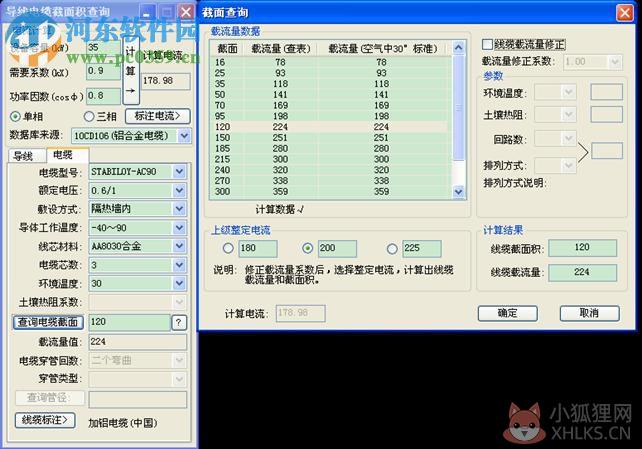Close the 导线电缆截面积查询 window
Screen dimensions: 642x449
[x=186, y=12]
